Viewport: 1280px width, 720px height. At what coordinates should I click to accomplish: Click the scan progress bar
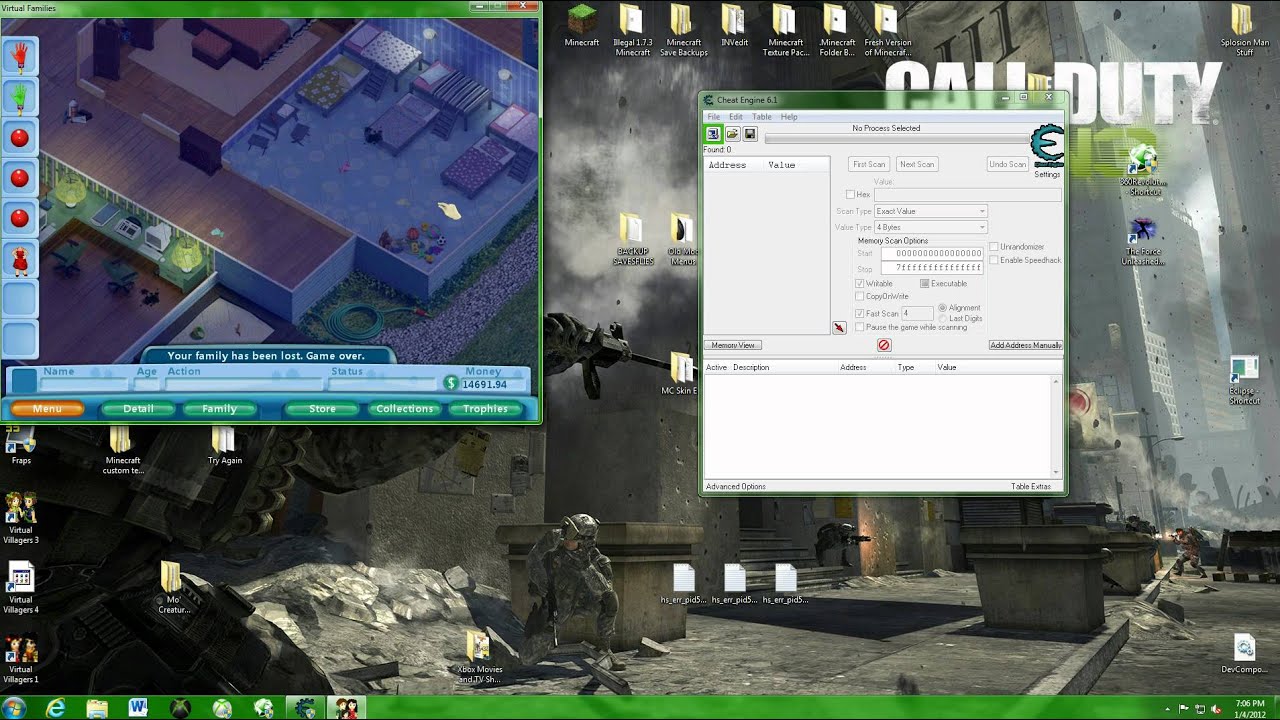tap(896, 139)
